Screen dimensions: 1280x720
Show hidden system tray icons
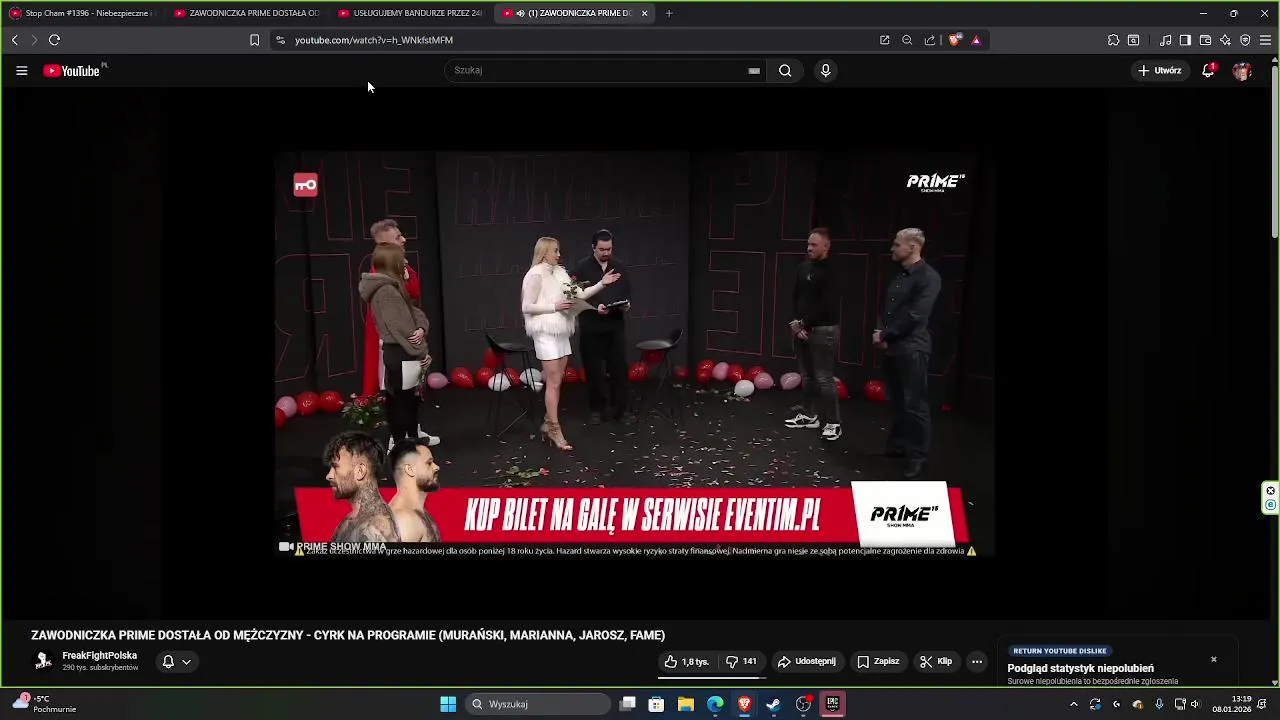(1074, 704)
